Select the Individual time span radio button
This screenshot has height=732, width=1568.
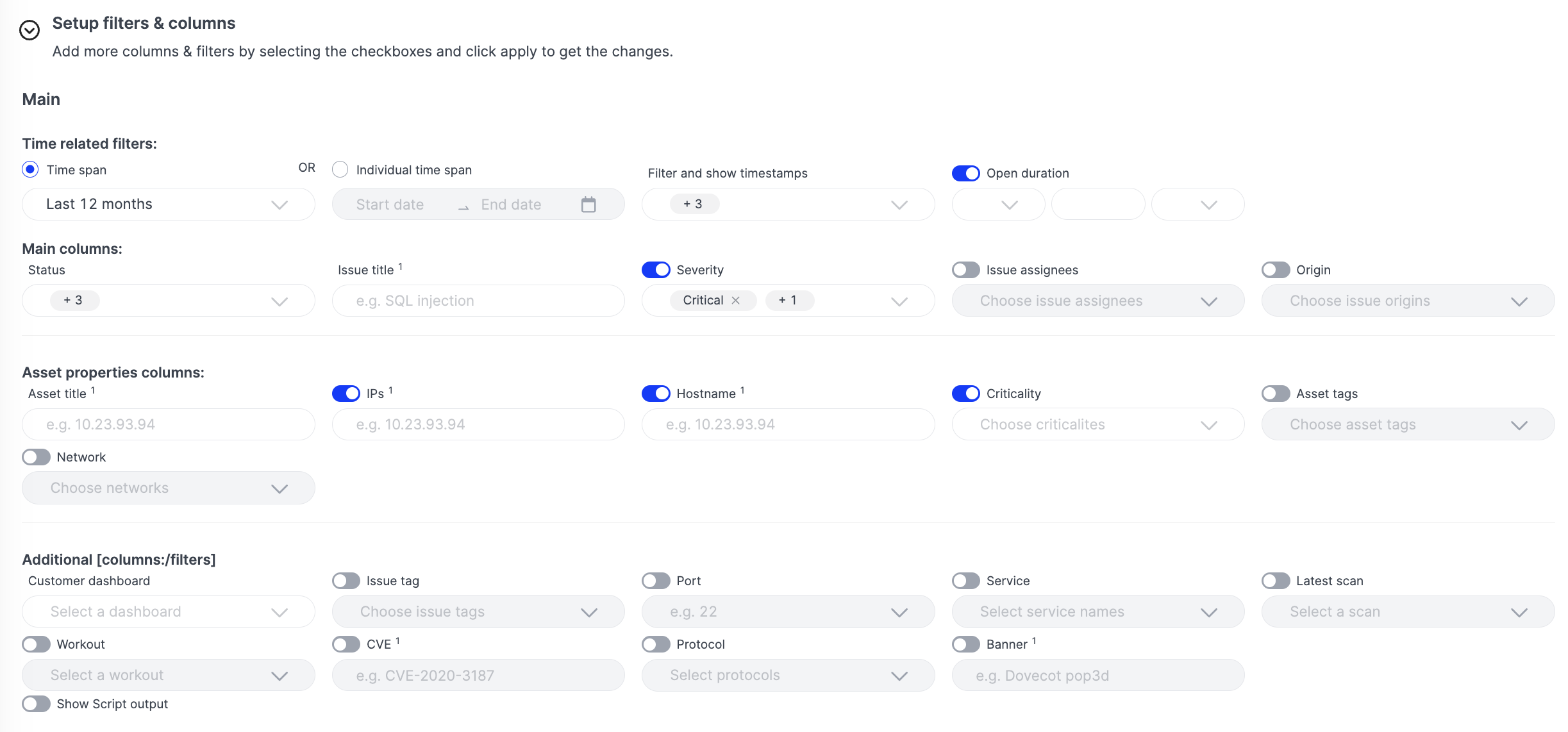(340, 169)
